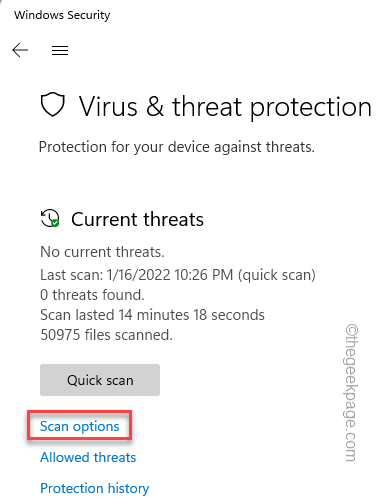
Task: Go back using the left arrow
Action: pyautogui.click(x=20, y=50)
